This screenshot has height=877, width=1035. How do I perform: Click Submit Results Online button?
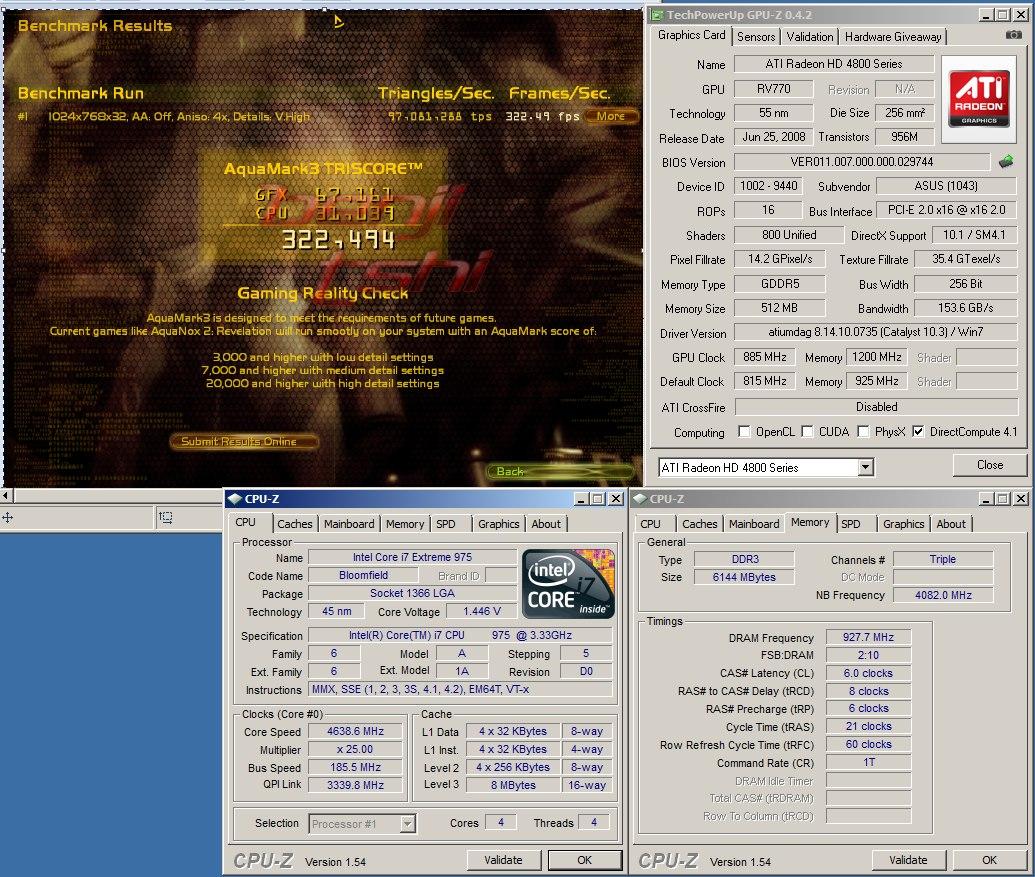point(242,441)
